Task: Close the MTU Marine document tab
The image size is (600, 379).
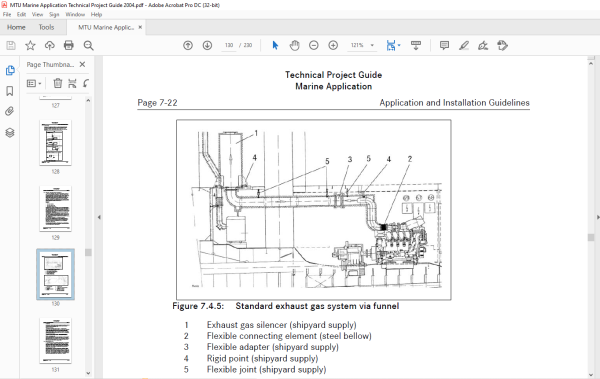Action: tap(140, 27)
